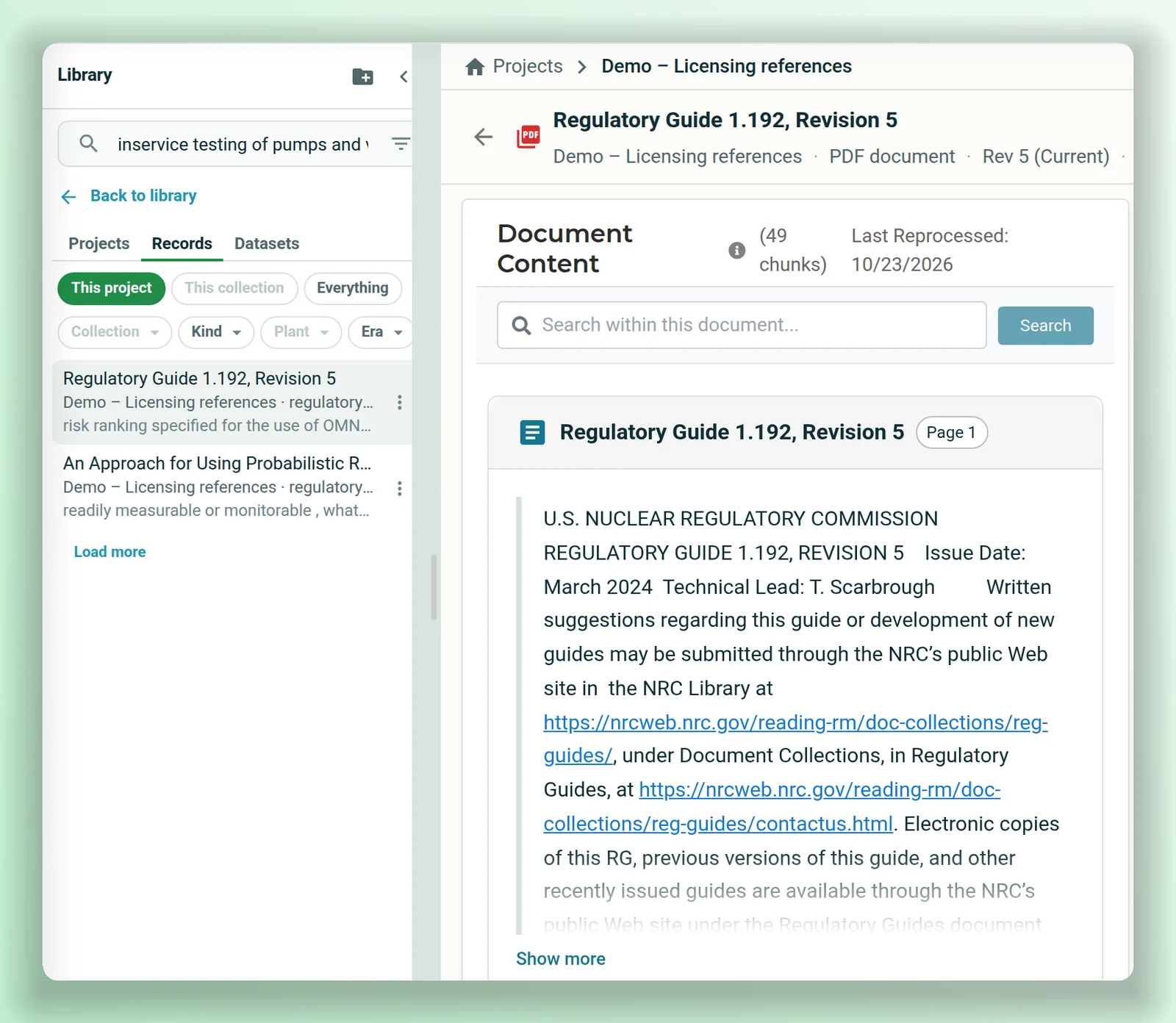The image size is (1176, 1023).
Task: Select the This project scope filter
Action: tap(112, 288)
